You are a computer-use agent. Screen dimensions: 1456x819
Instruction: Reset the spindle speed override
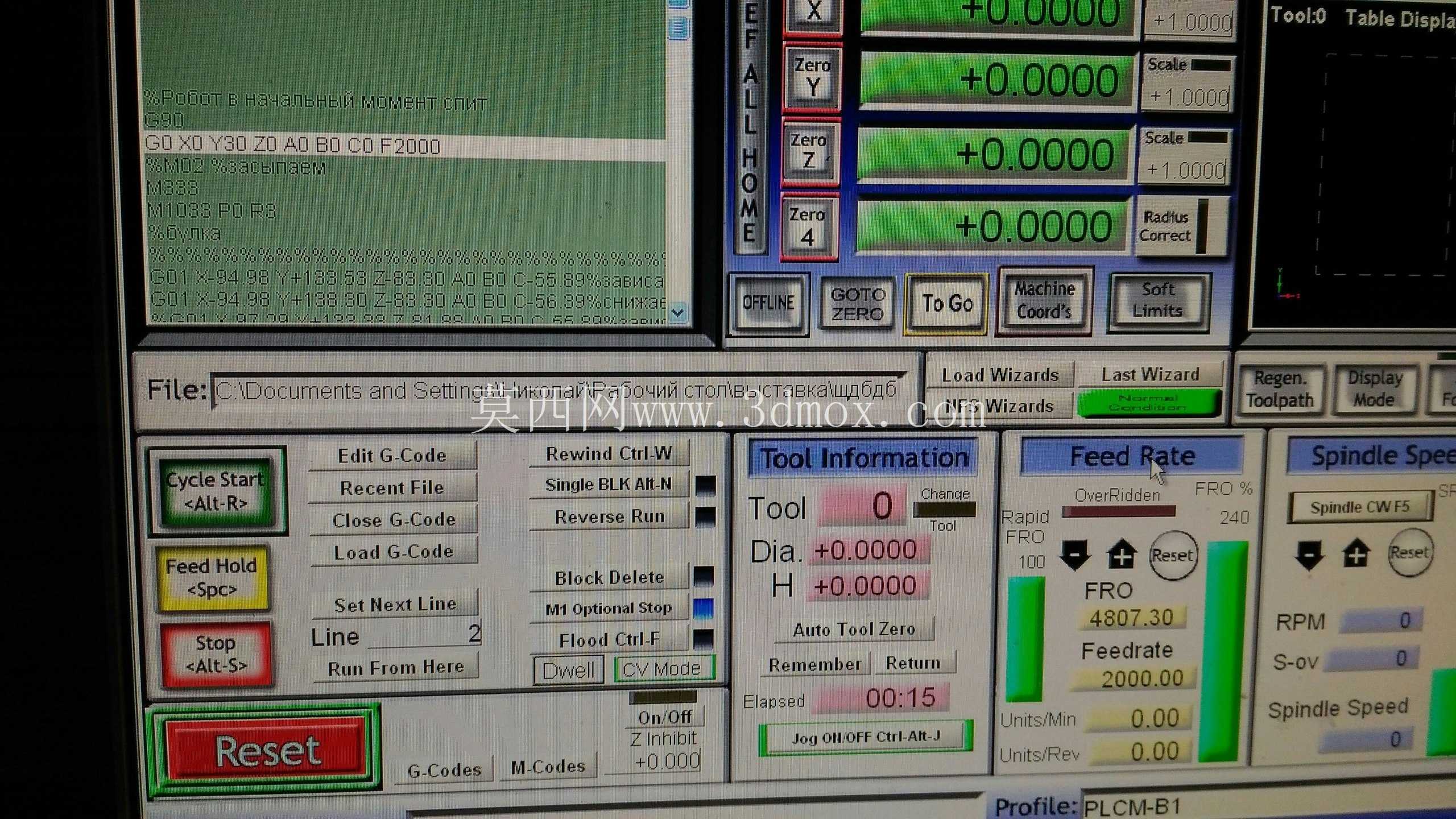(1409, 552)
